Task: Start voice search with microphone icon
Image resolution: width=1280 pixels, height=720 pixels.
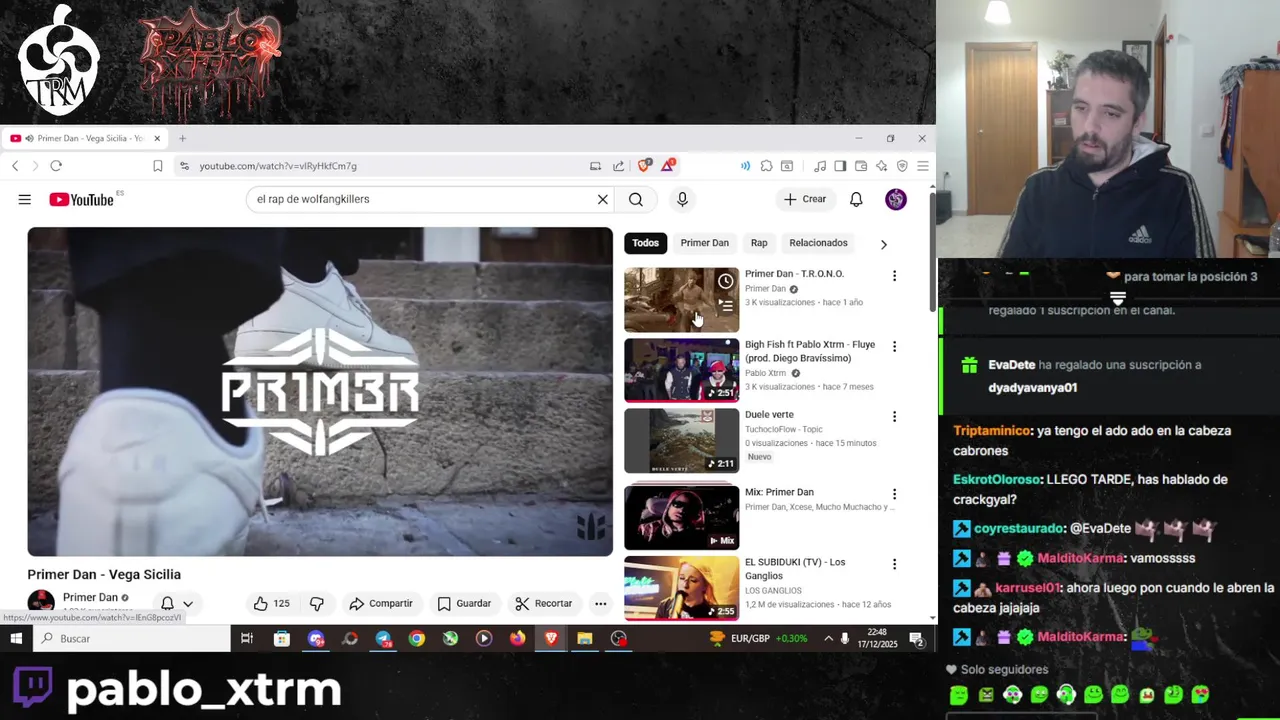Action: click(x=682, y=199)
